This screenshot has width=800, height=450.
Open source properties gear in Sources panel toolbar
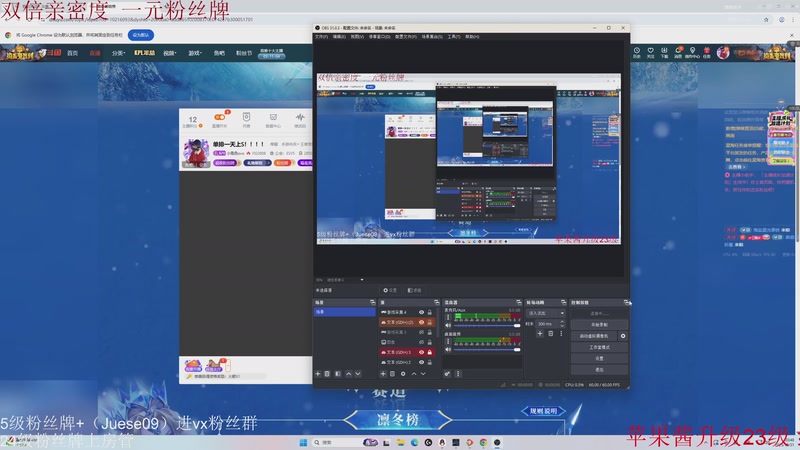click(403, 374)
